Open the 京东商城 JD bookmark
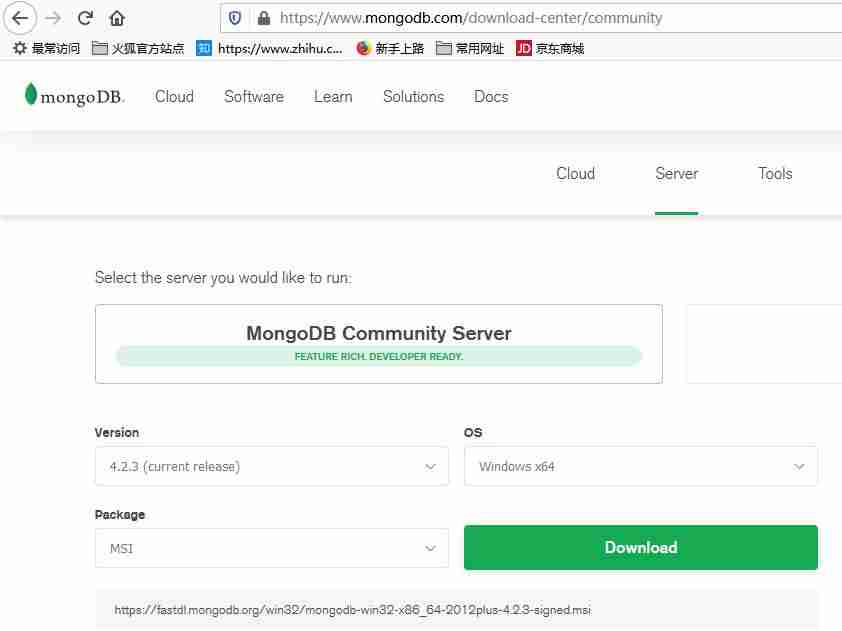The image size is (842, 631). [550, 48]
